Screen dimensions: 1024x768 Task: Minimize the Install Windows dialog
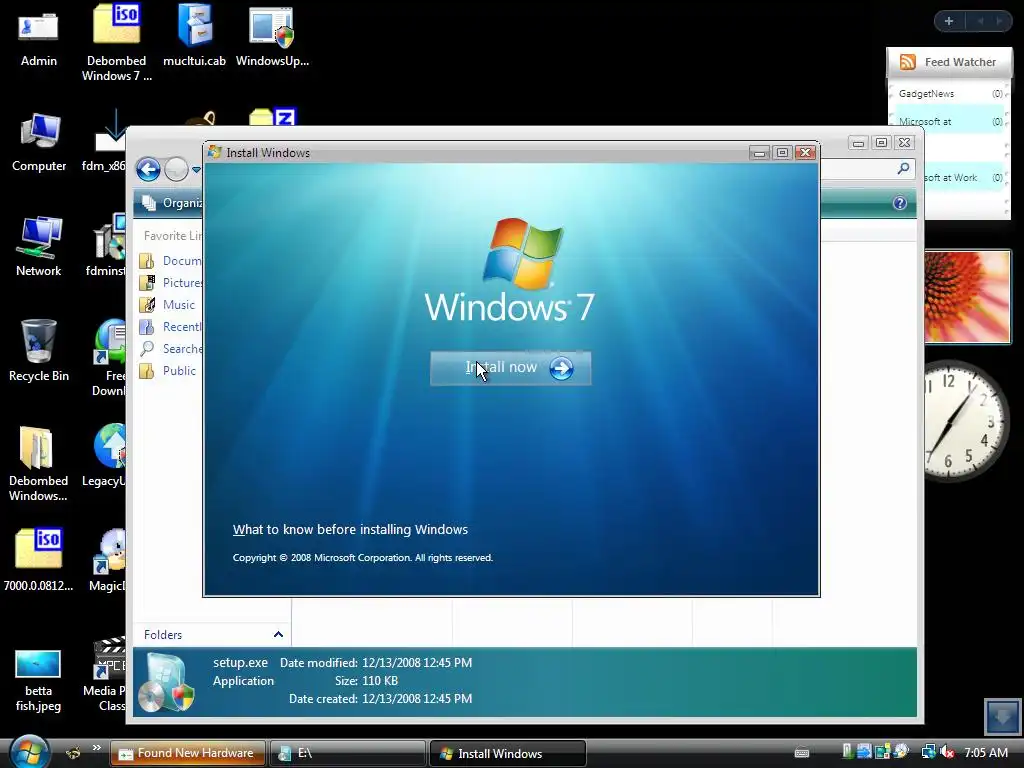[759, 153]
